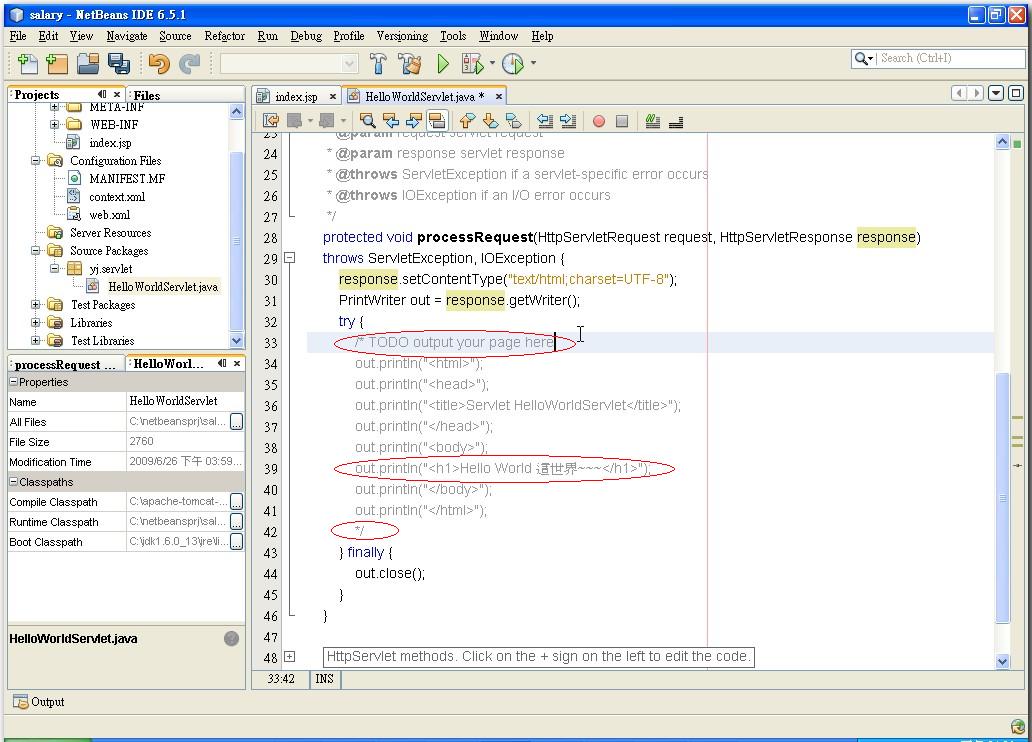Select HelloWorldServlet.java in Projects tree
Image resolution: width=1032 pixels, height=742 pixels.
[x=163, y=287]
